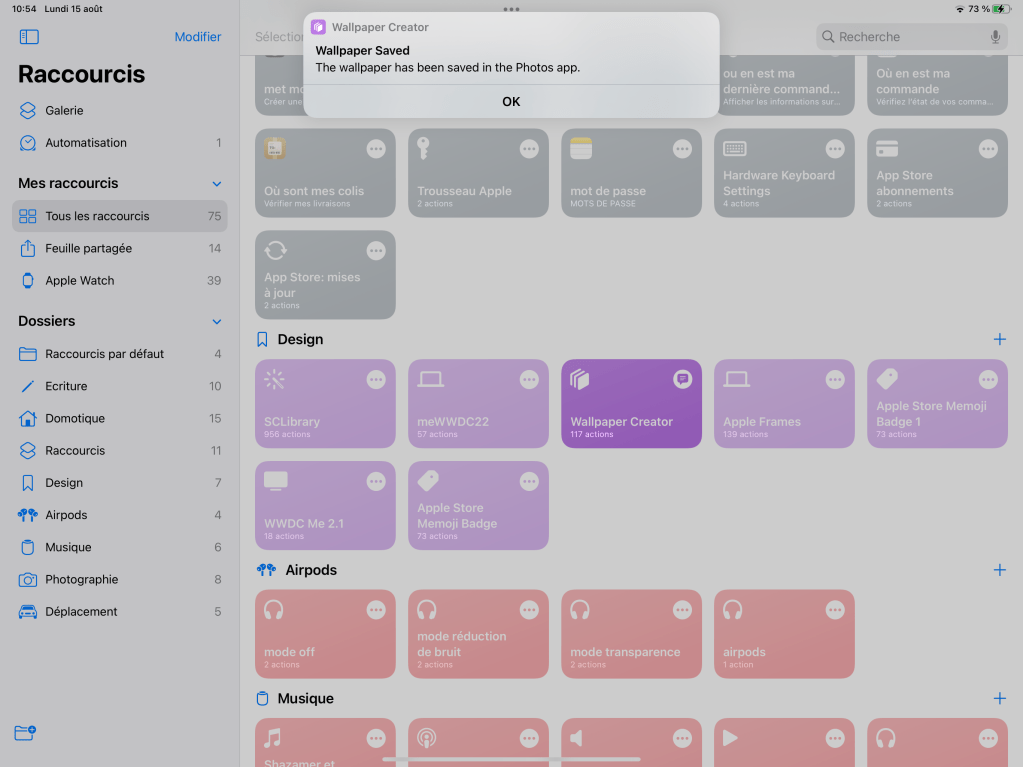Image resolution: width=1023 pixels, height=767 pixels.
Task: Add shortcut to Design section with plus
Action: pos(999,340)
